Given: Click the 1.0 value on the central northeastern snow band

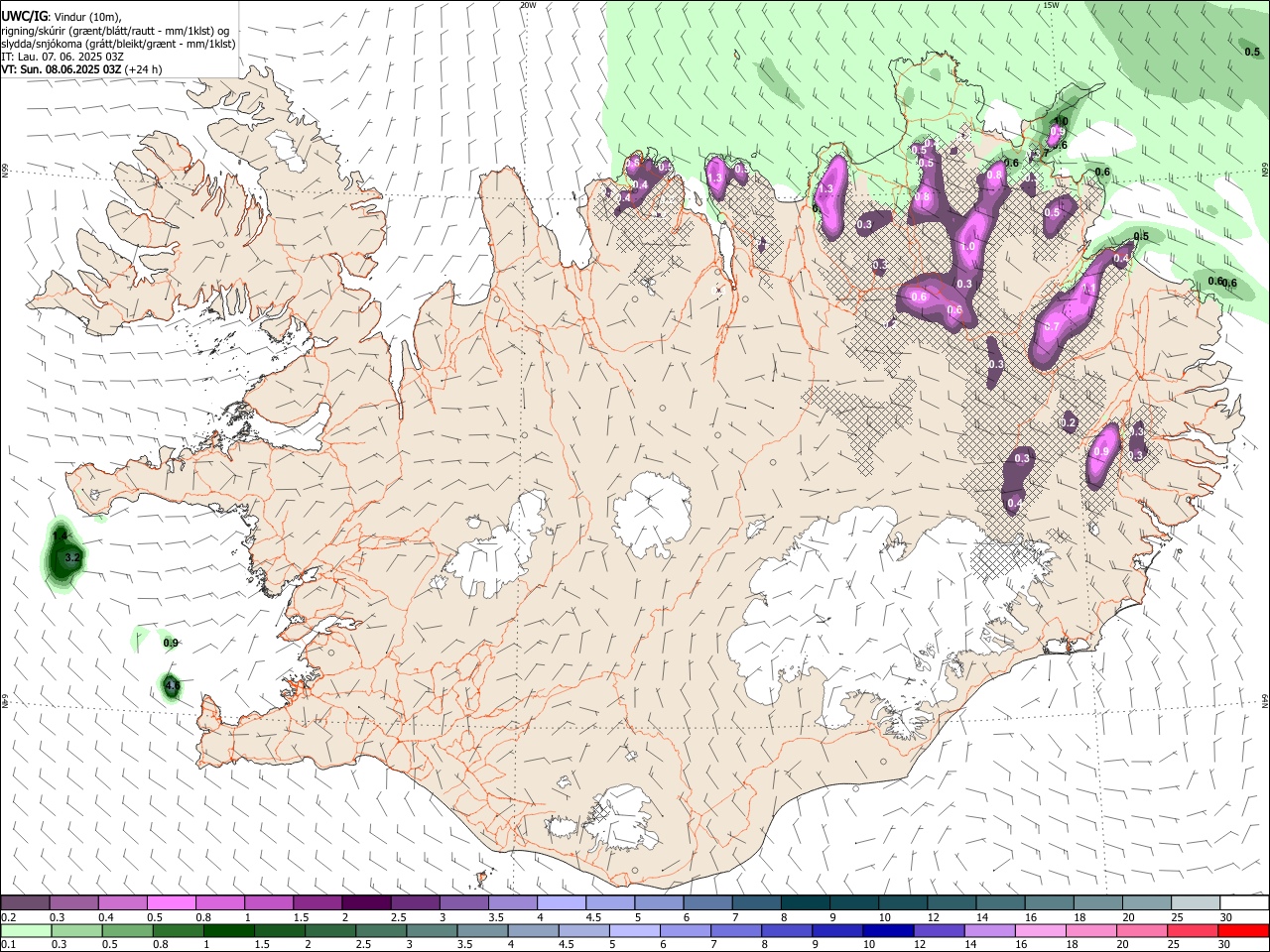Looking at the screenshot, I should tap(968, 246).
